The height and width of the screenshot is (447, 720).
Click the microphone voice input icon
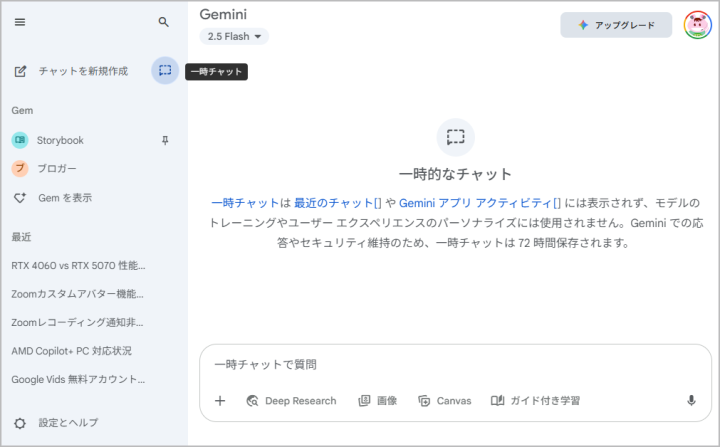(691, 401)
